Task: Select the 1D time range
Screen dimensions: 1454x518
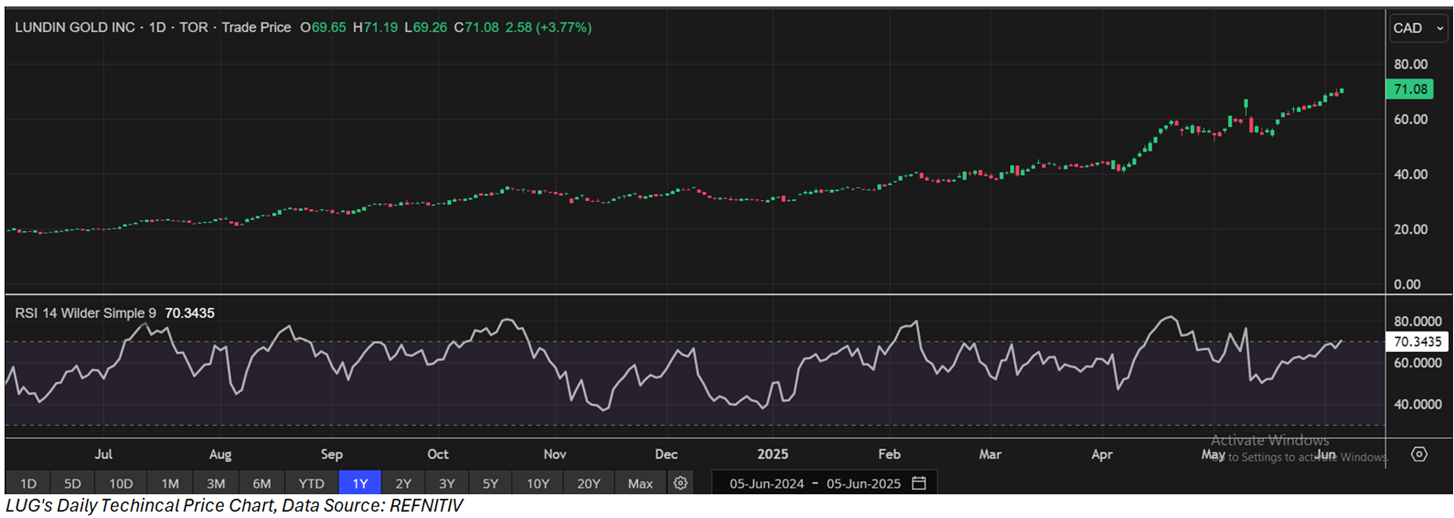Action: click(28, 483)
